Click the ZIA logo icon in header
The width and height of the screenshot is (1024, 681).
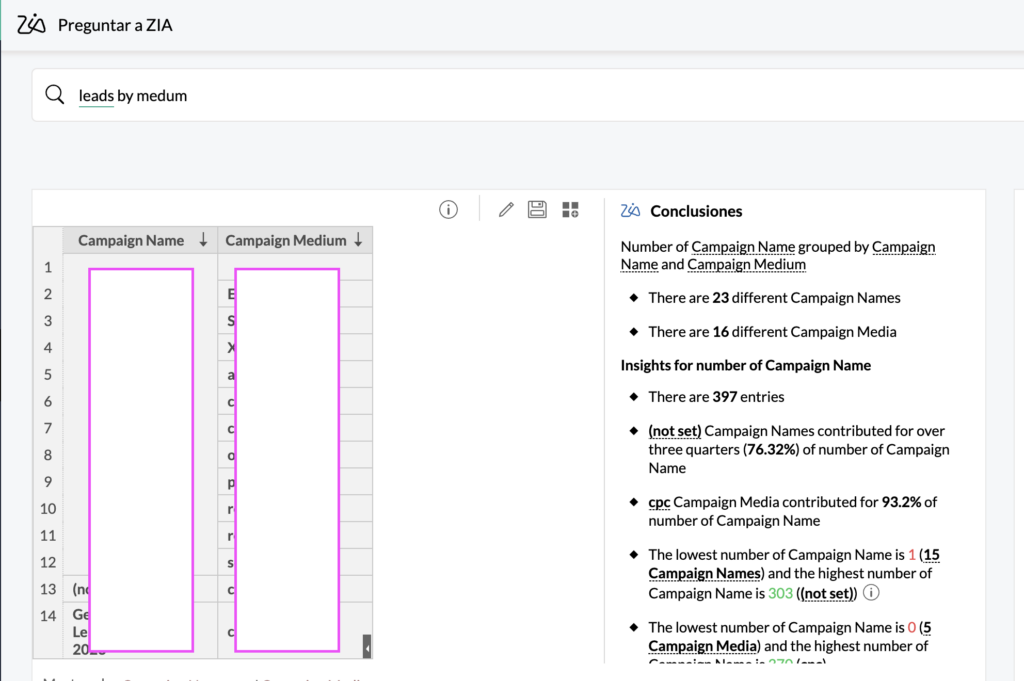(31, 25)
